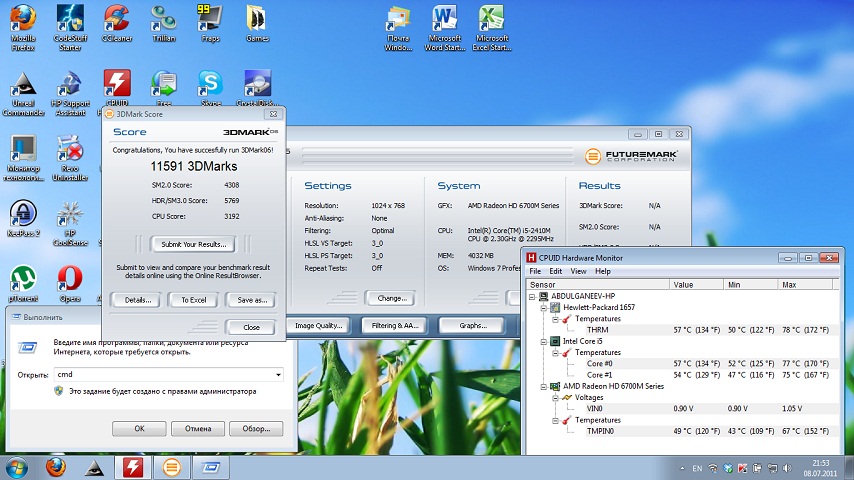
Task: Open the network signal tray icon
Action: (x=713, y=468)
